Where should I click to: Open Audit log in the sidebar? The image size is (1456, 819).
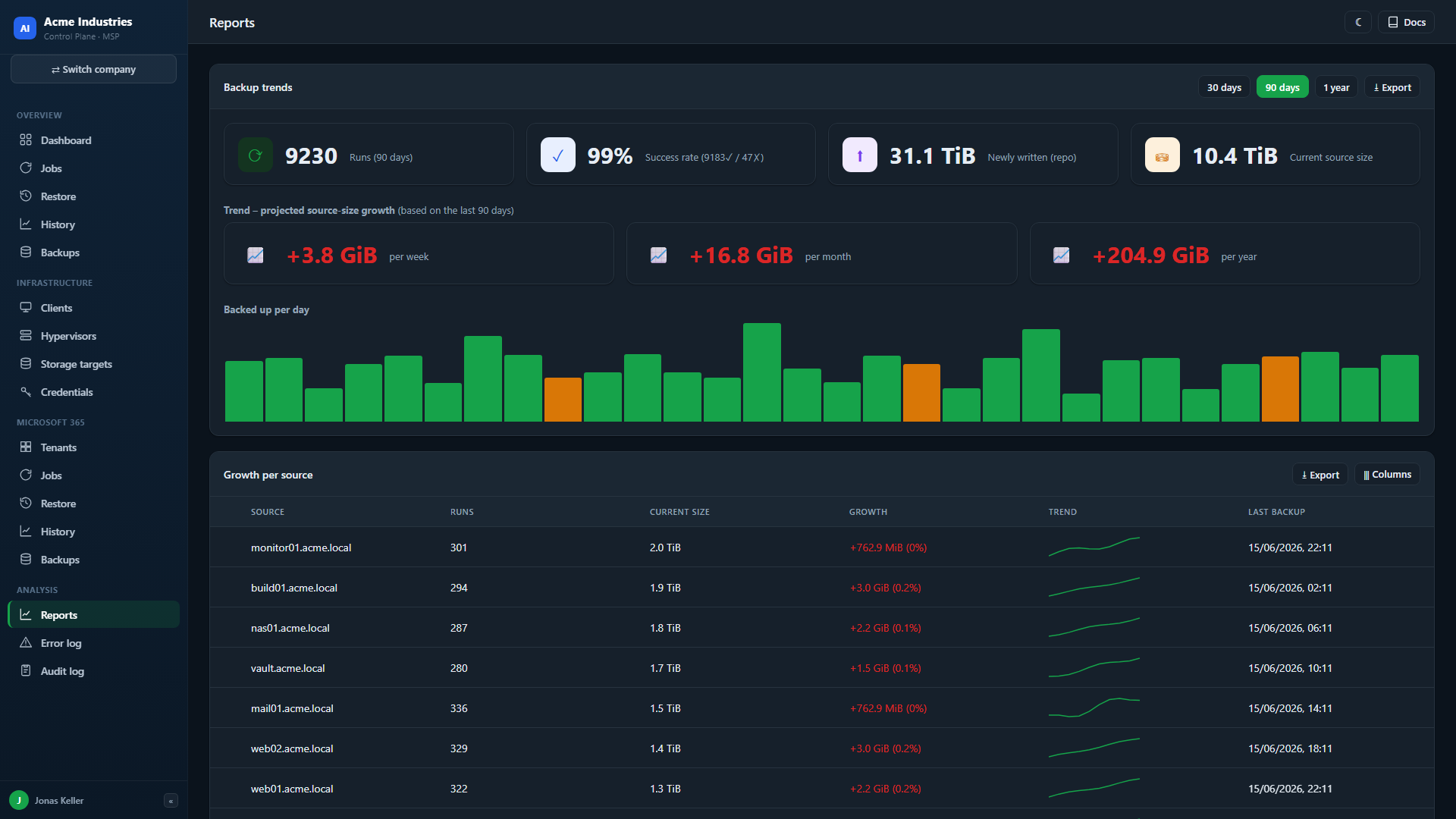click(93, 671)
